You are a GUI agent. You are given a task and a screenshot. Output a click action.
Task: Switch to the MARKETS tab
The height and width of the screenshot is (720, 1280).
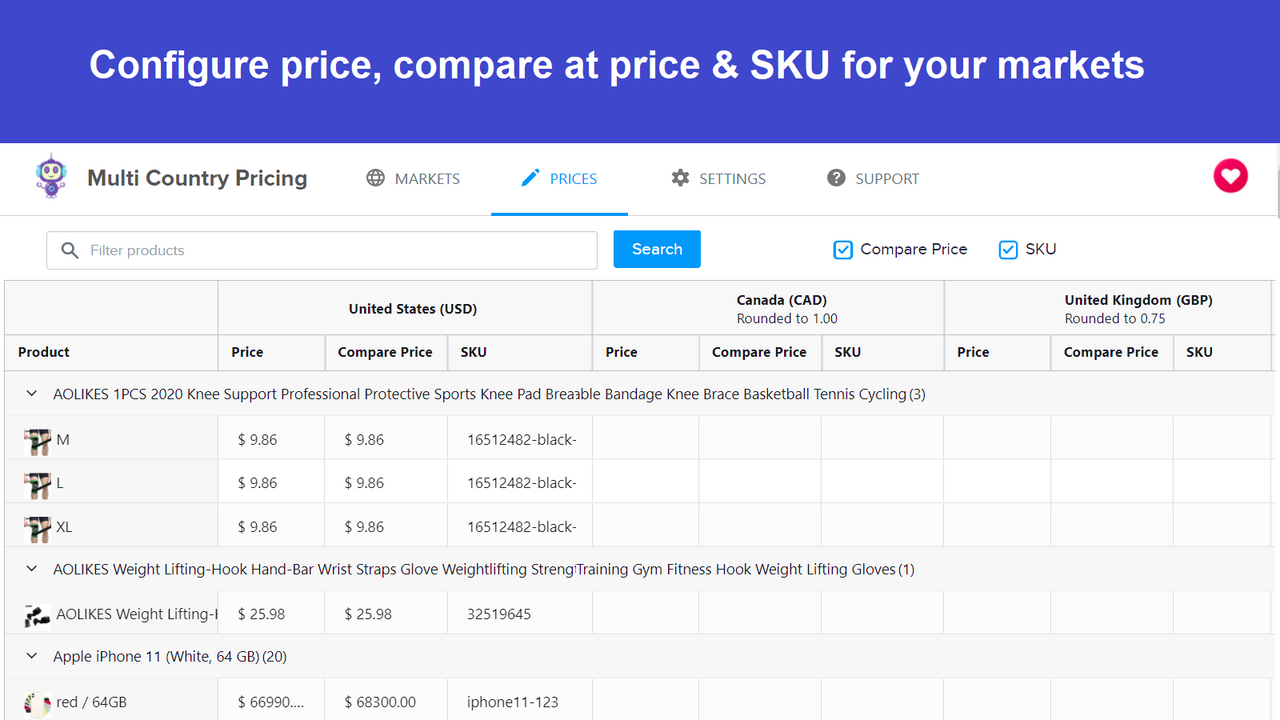tap(427, 178)
